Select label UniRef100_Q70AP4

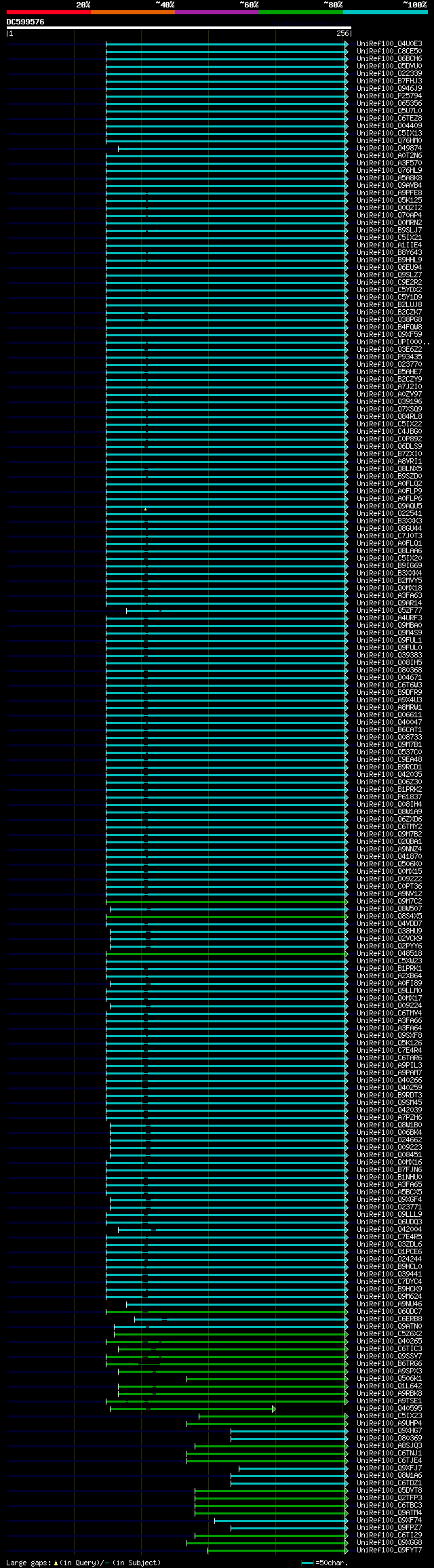pos(389,216)
